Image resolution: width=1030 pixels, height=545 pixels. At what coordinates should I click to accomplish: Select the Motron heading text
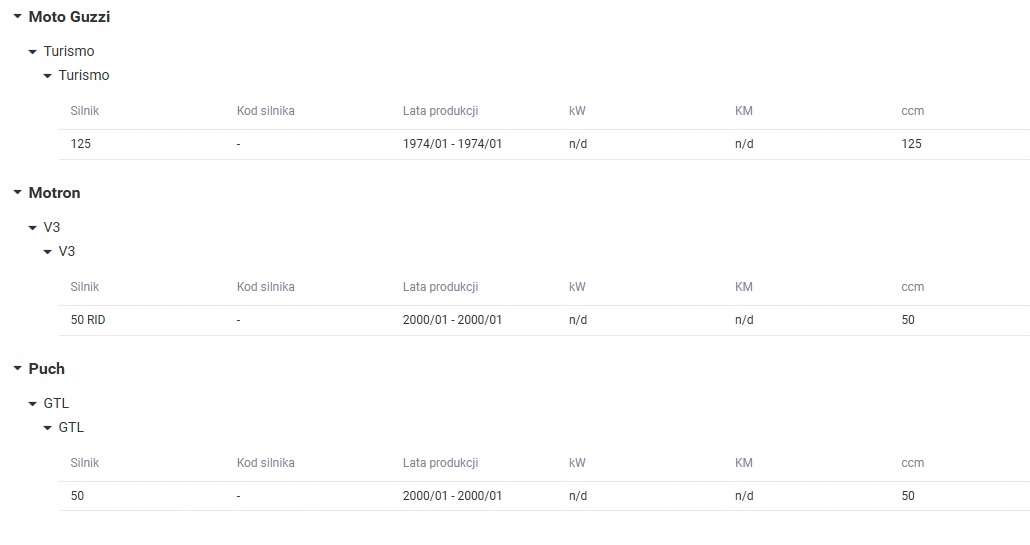pos(55,192)
